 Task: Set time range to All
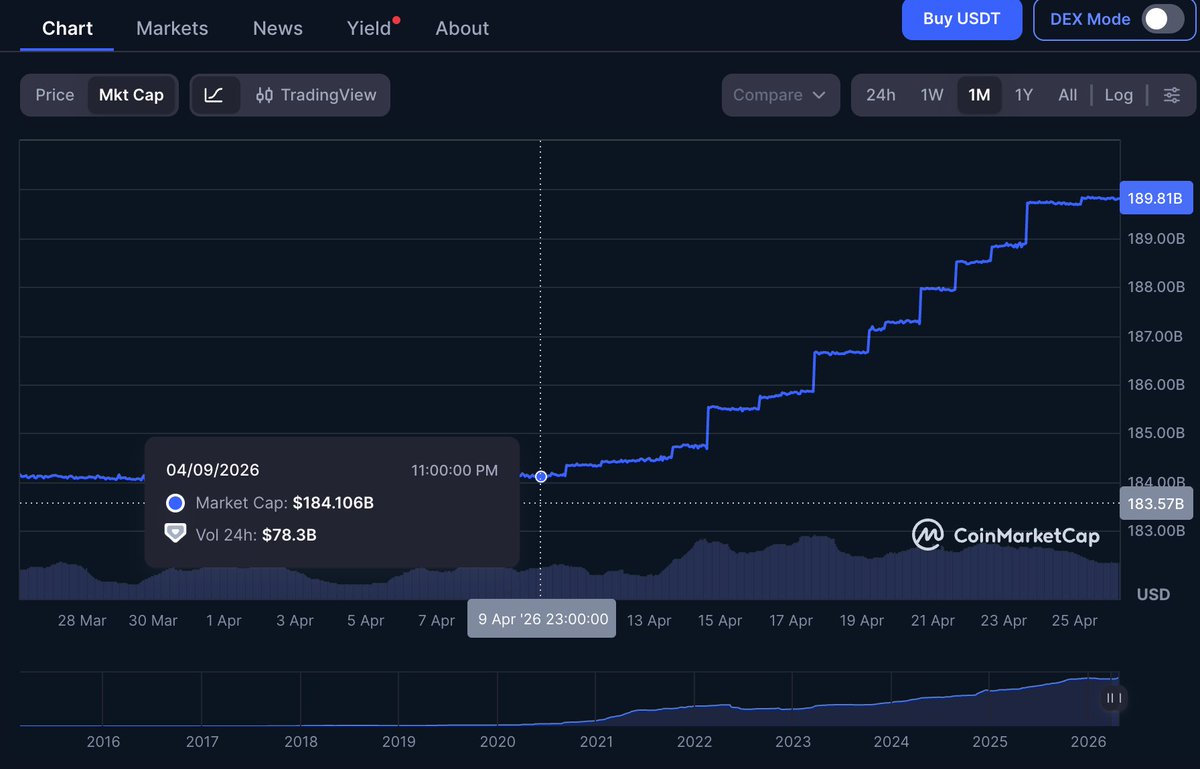(1068, 95)
